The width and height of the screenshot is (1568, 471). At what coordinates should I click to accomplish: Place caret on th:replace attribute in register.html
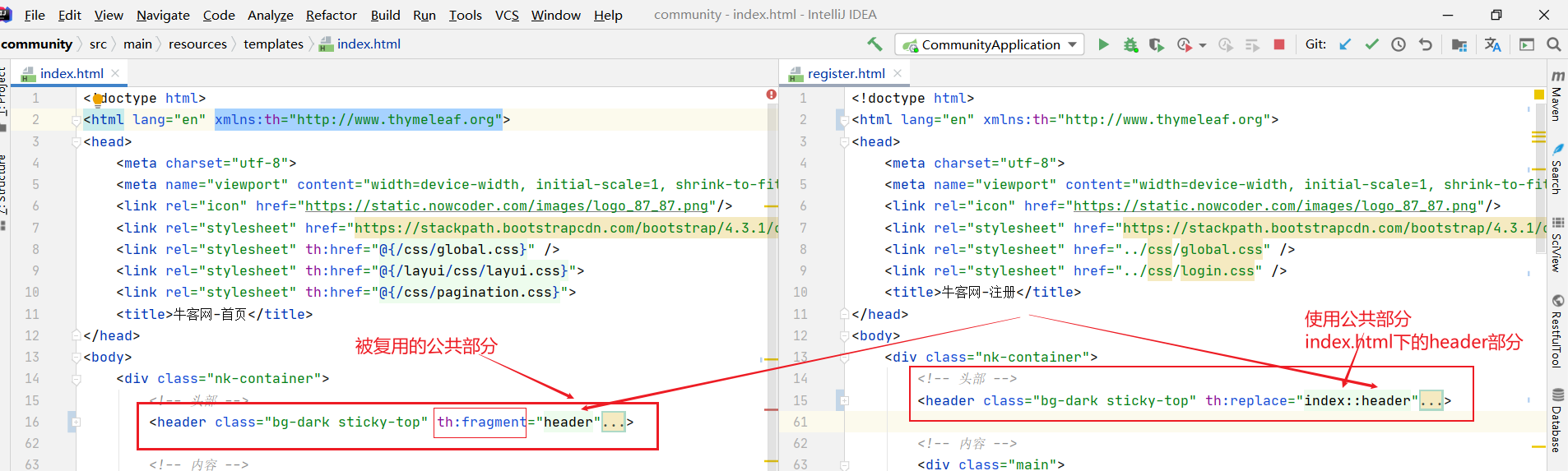coord(1246,401)
